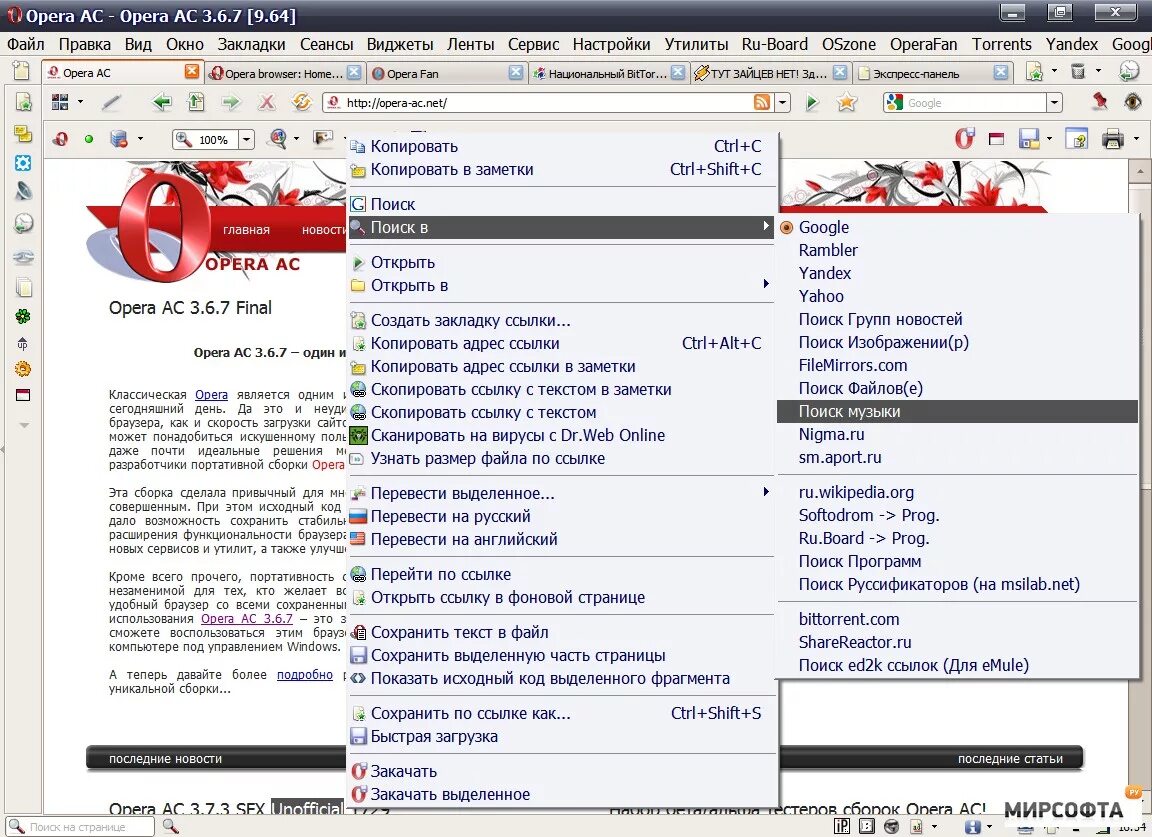Expand dropdown next to the printer icon

click(x=1136, y=138)
